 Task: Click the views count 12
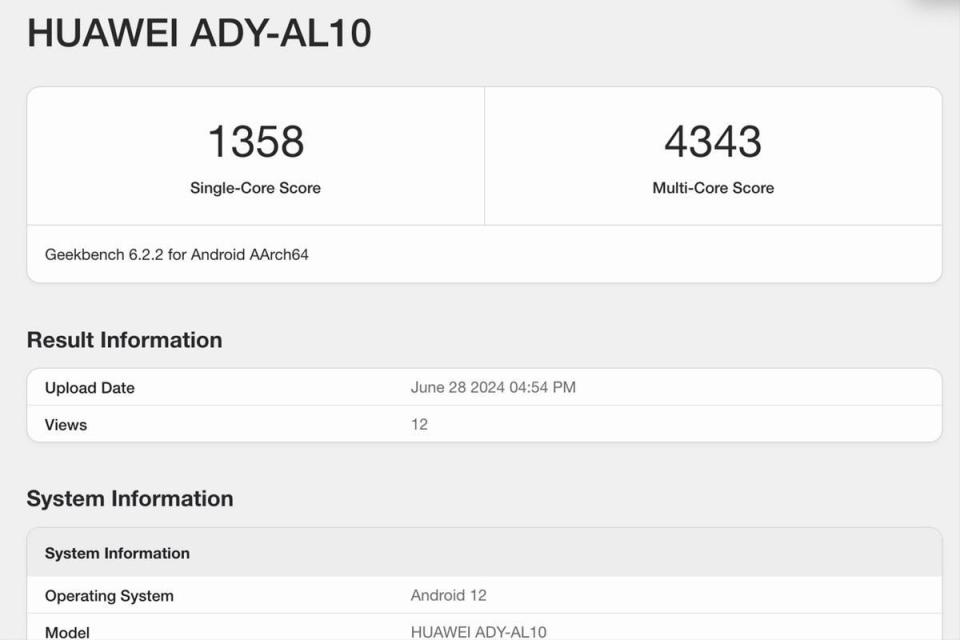click(x=419, y=424)
